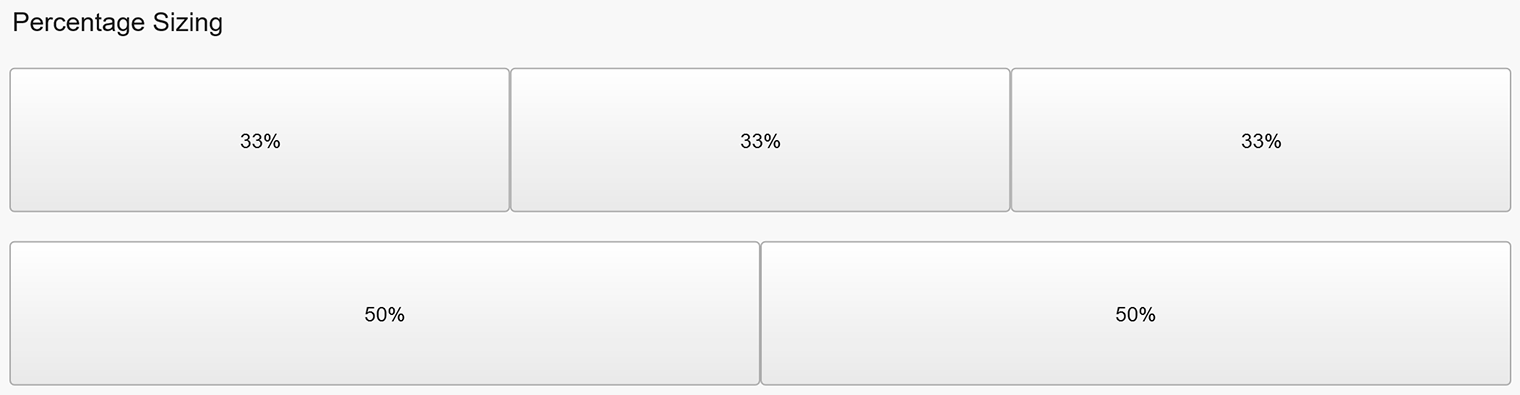
Task: Click the 33% label on the right button
Action: pyautogui.click(x=1261, y=142)
